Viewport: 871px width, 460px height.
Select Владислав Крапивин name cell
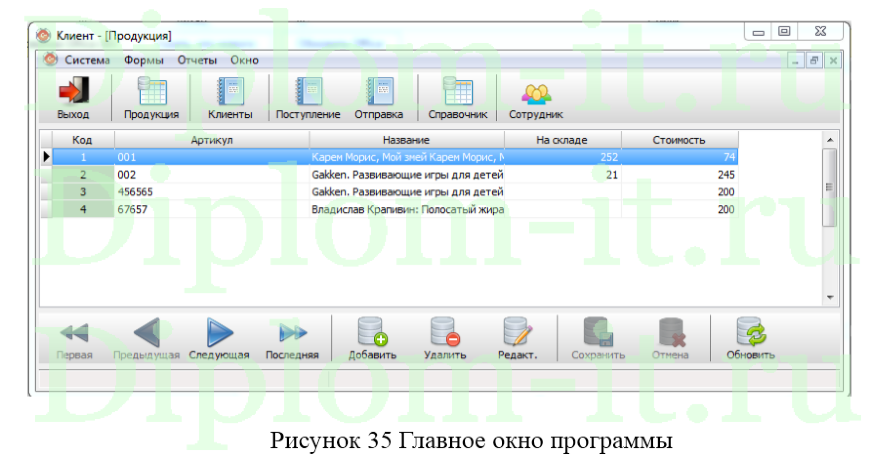click(x=407, y=209)
